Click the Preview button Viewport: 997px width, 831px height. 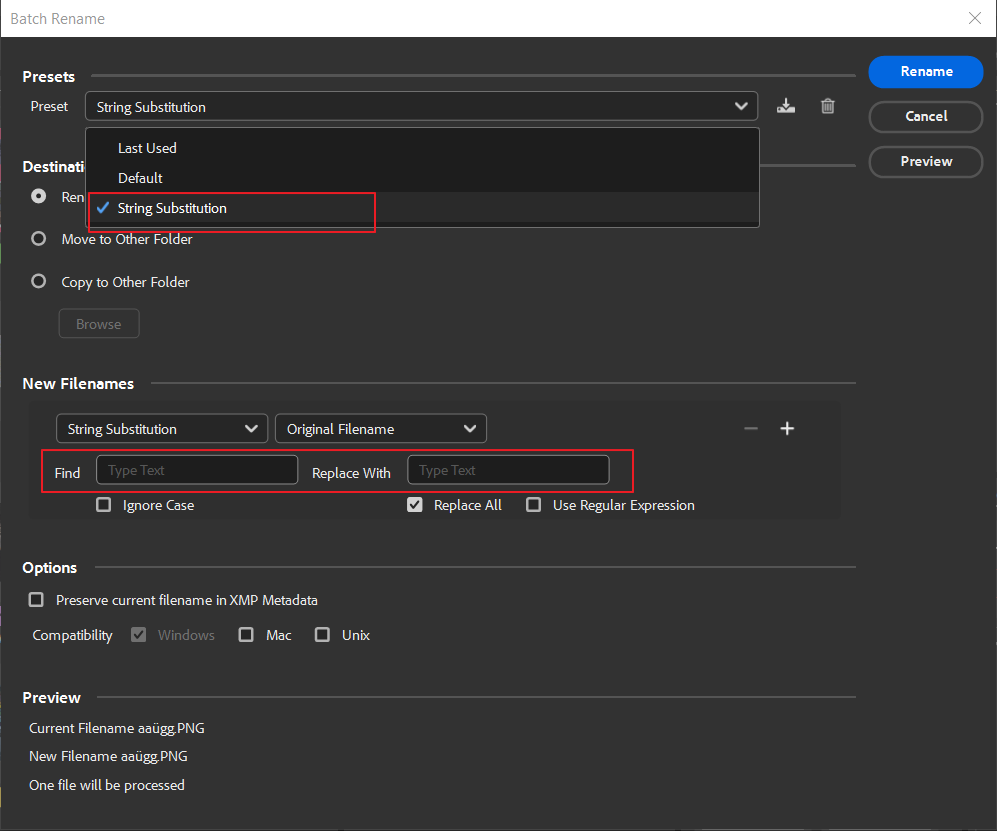[925, 161]
